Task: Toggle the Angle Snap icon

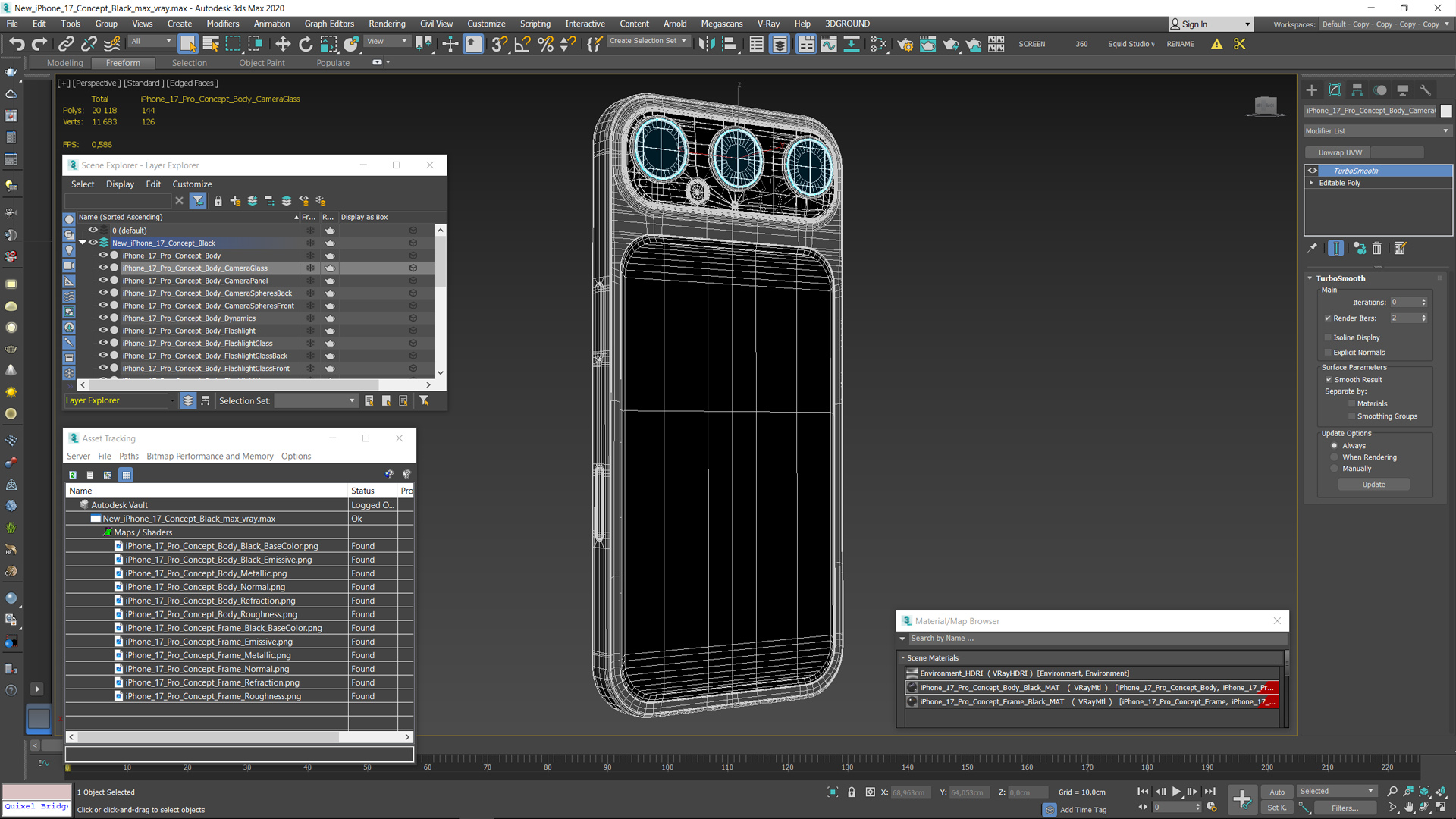Action: pyautogui.click(x=522, y=44)
